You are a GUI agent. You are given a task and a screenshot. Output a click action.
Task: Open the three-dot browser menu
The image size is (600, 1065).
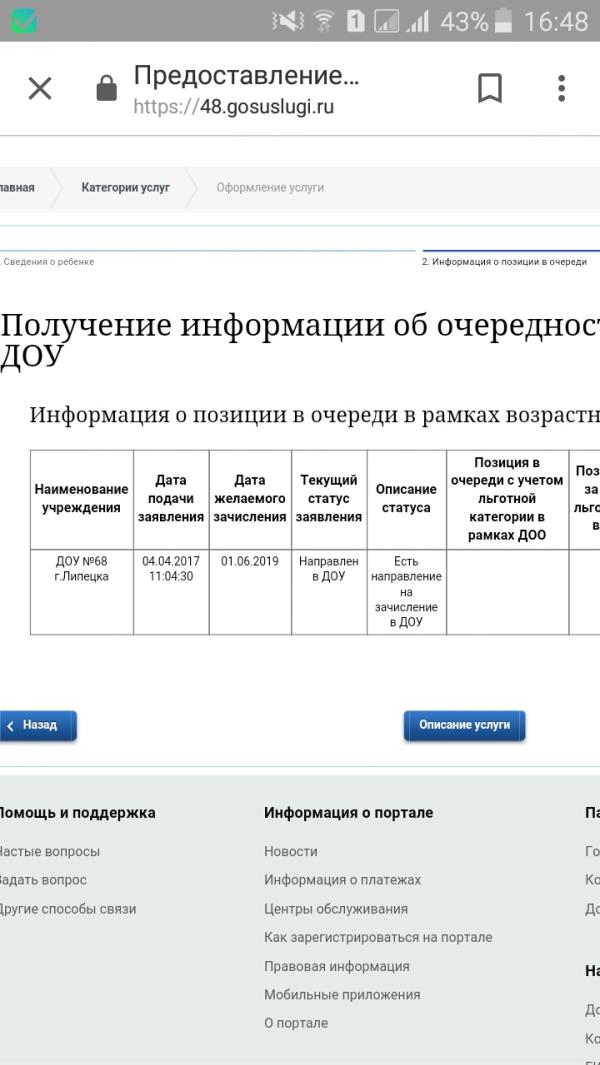tap(561, 89)
